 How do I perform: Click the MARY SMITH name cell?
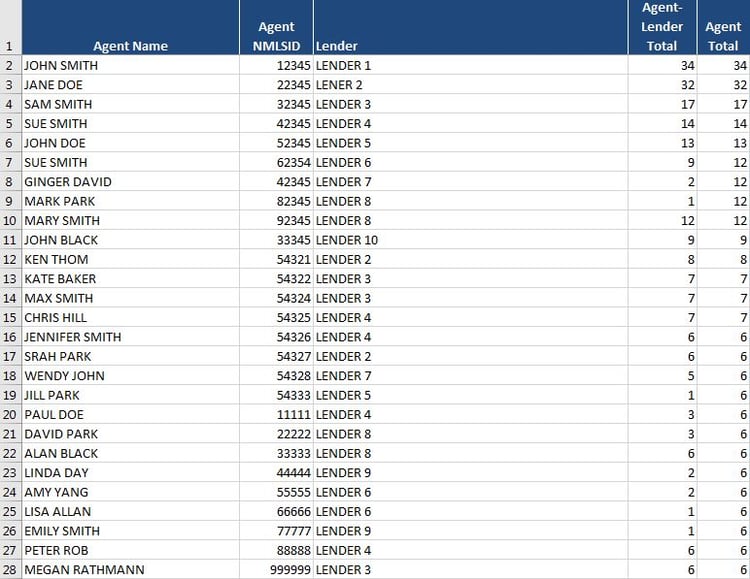pyautogui.click(x=130, y=220)
